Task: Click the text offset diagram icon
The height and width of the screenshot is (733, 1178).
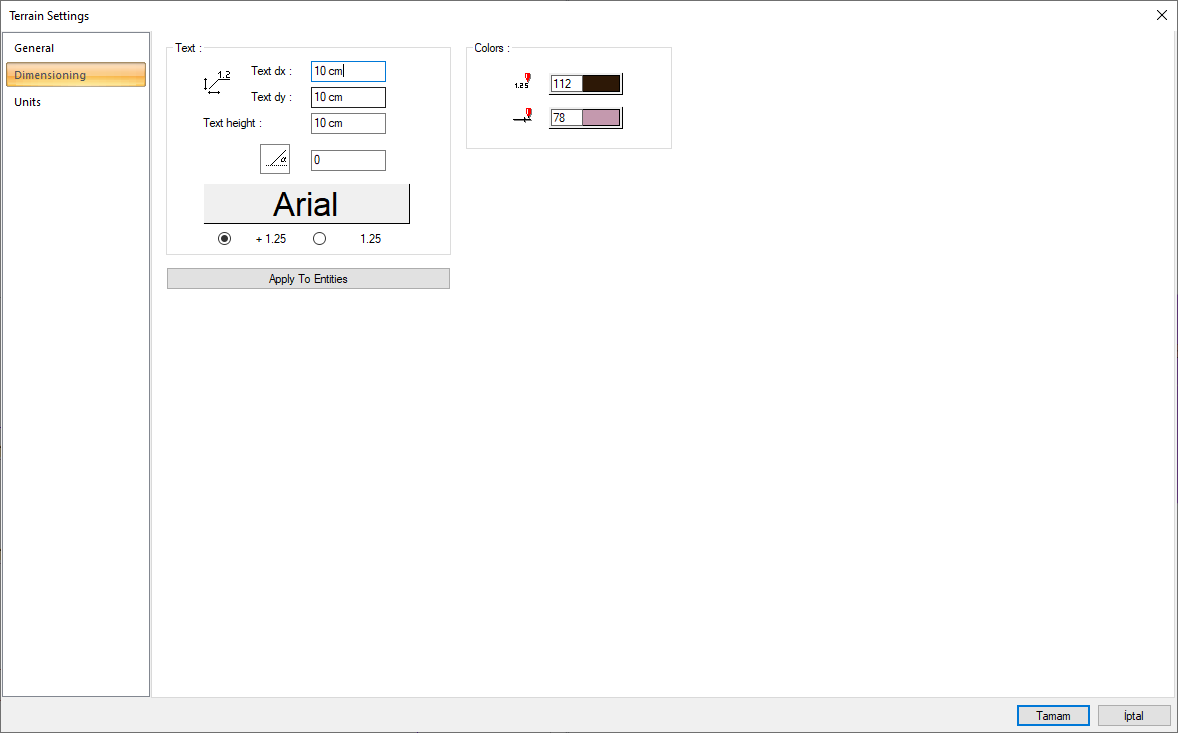Action: tap(217, 83)
